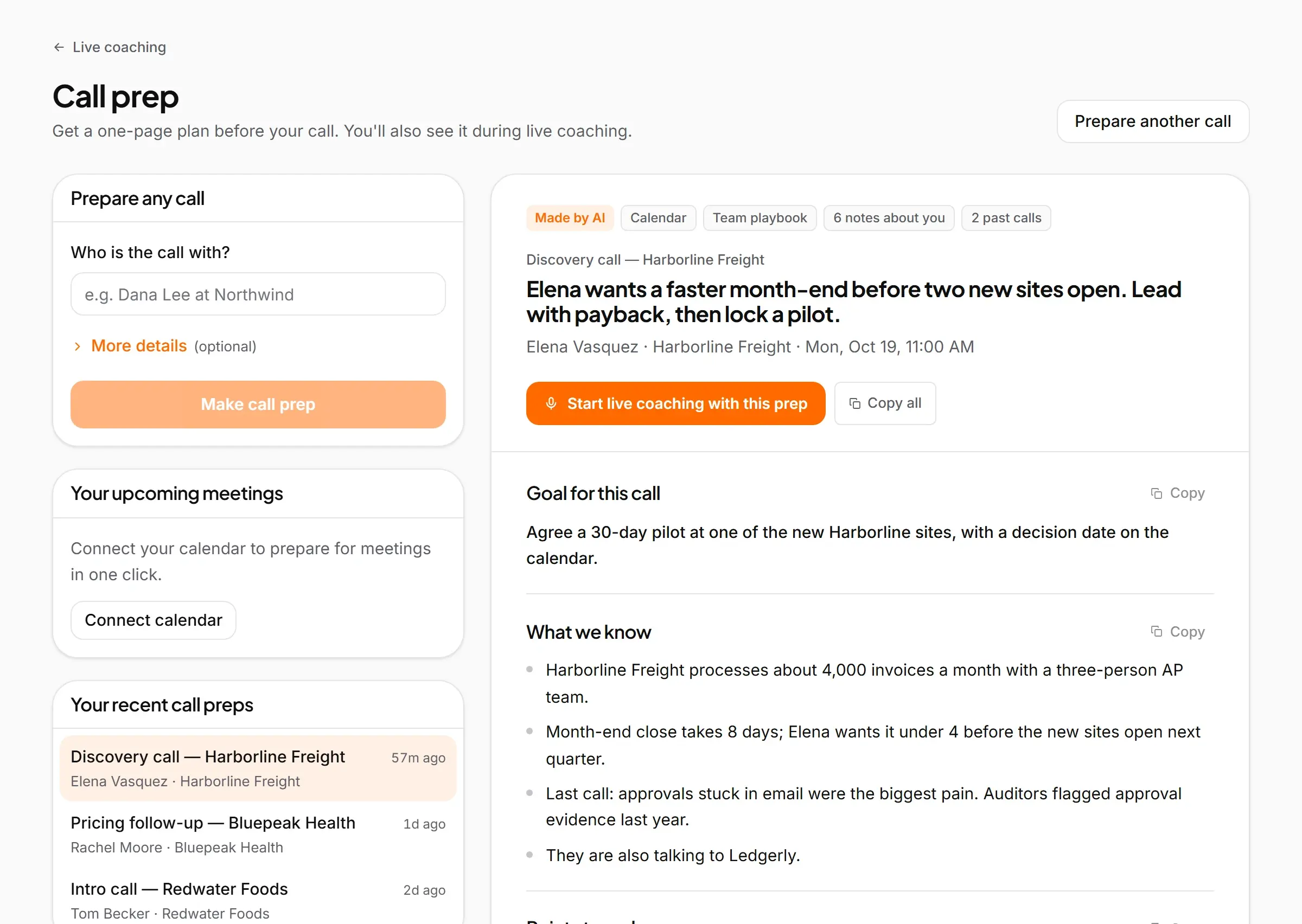Go back to Live coaching
The width and height of the screenshot is (1302, 924).
click(x=110, y=47)
